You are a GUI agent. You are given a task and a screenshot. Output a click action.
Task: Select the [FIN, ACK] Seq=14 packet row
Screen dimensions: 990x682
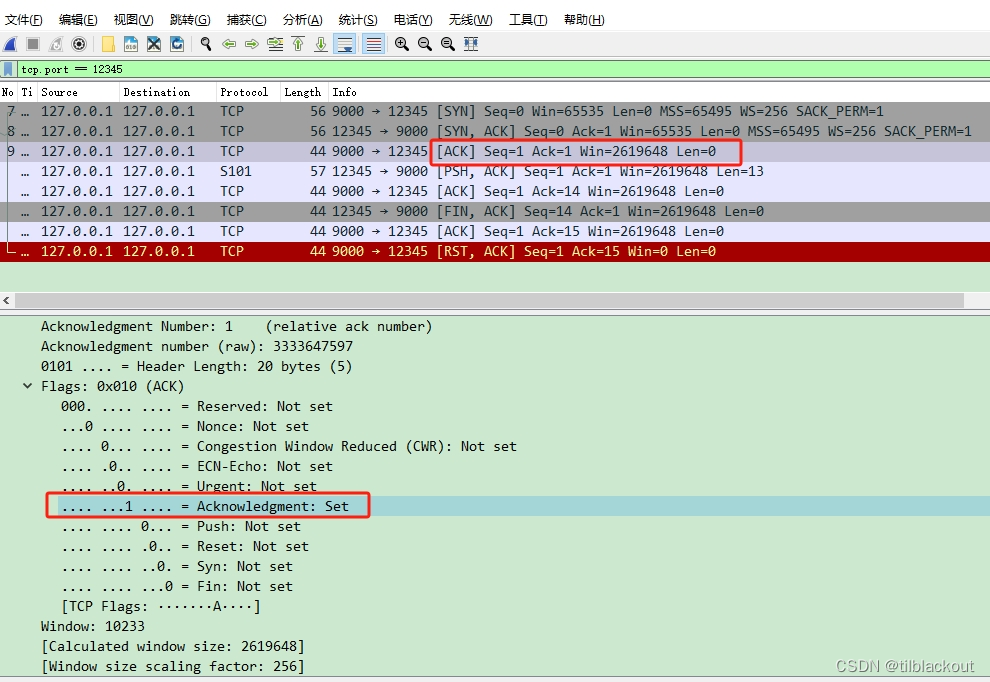[x=495, y=212]
